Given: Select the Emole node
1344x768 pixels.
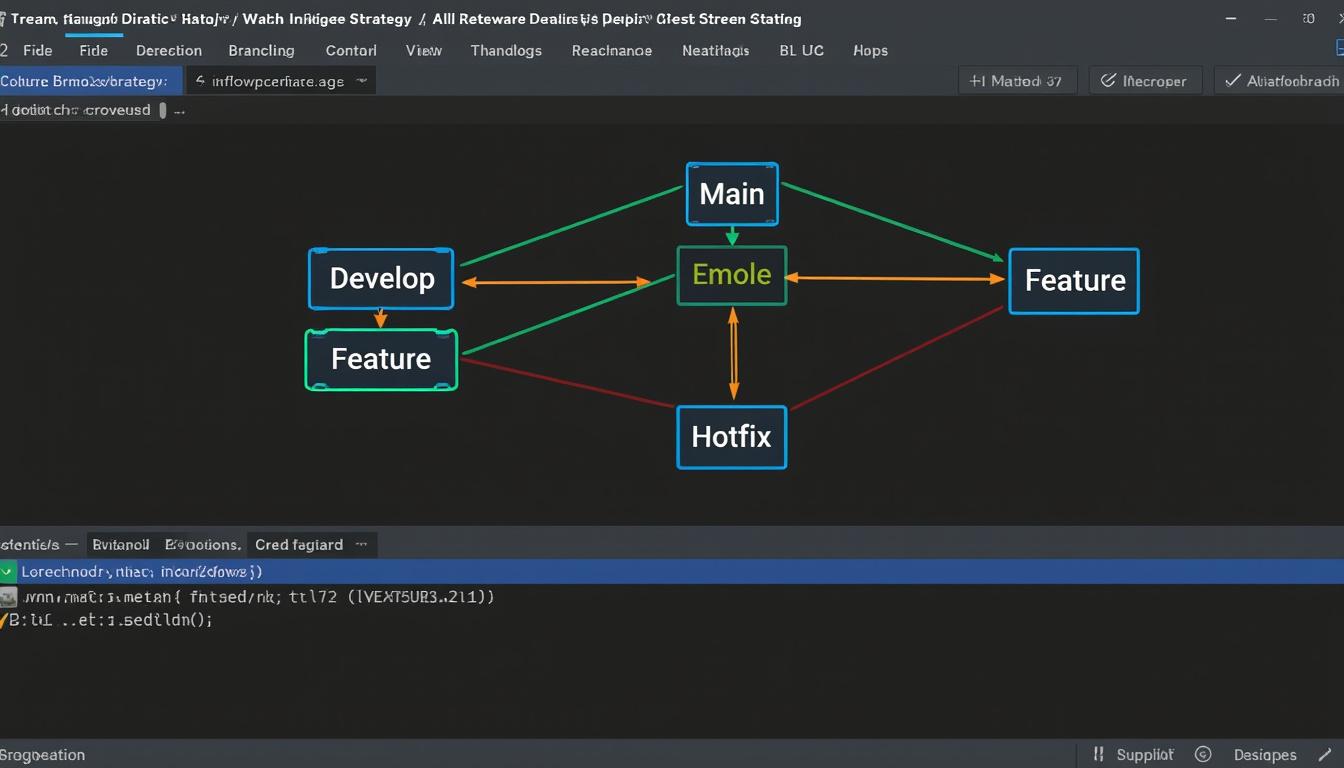Looking at the screenshot, I should coord(732,275).
